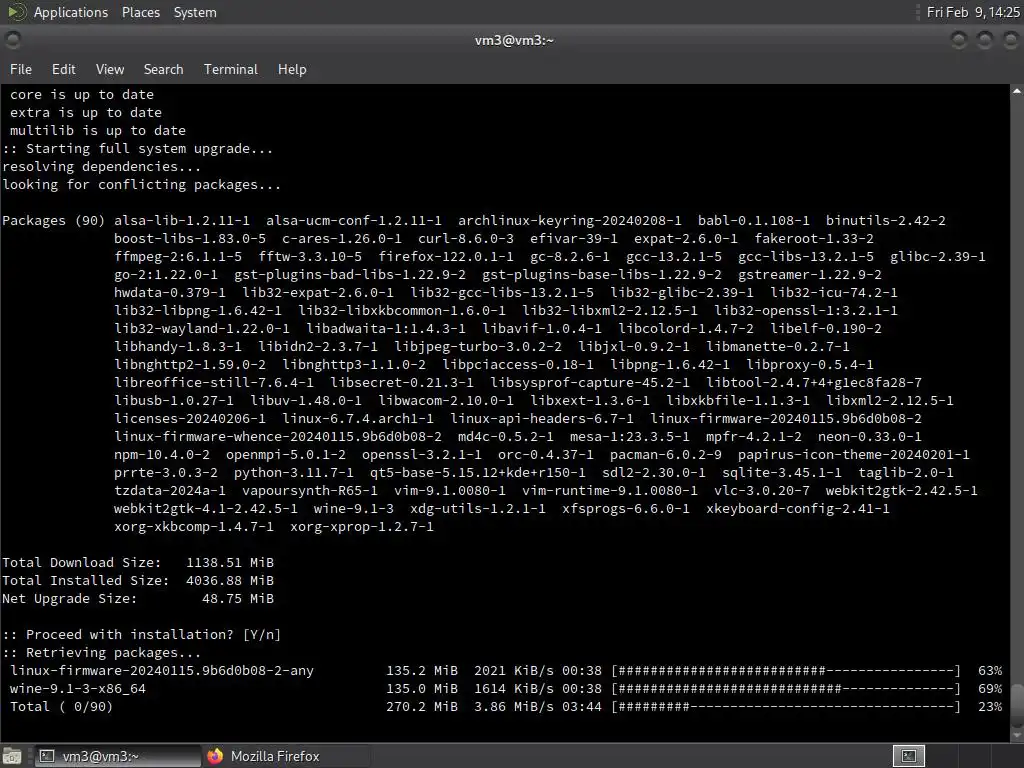Open the Places menu in the top panel
The image size is (1024, 768).
(x=140, y=12)
